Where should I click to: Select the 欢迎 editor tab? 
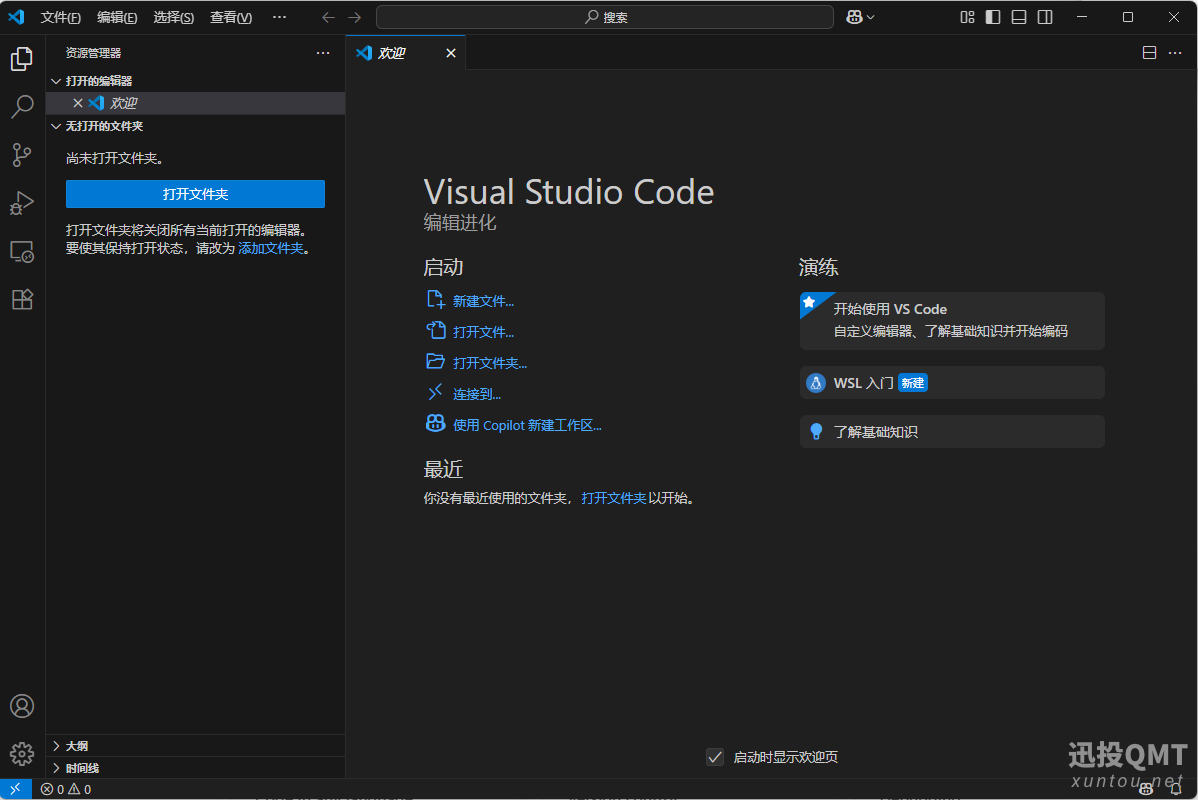tap(406, 53)
